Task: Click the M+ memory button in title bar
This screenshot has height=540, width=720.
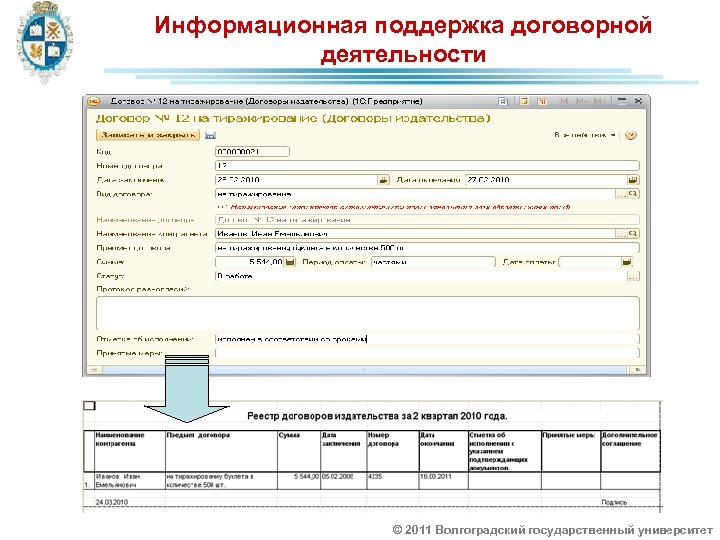Action: click(581, 101)
